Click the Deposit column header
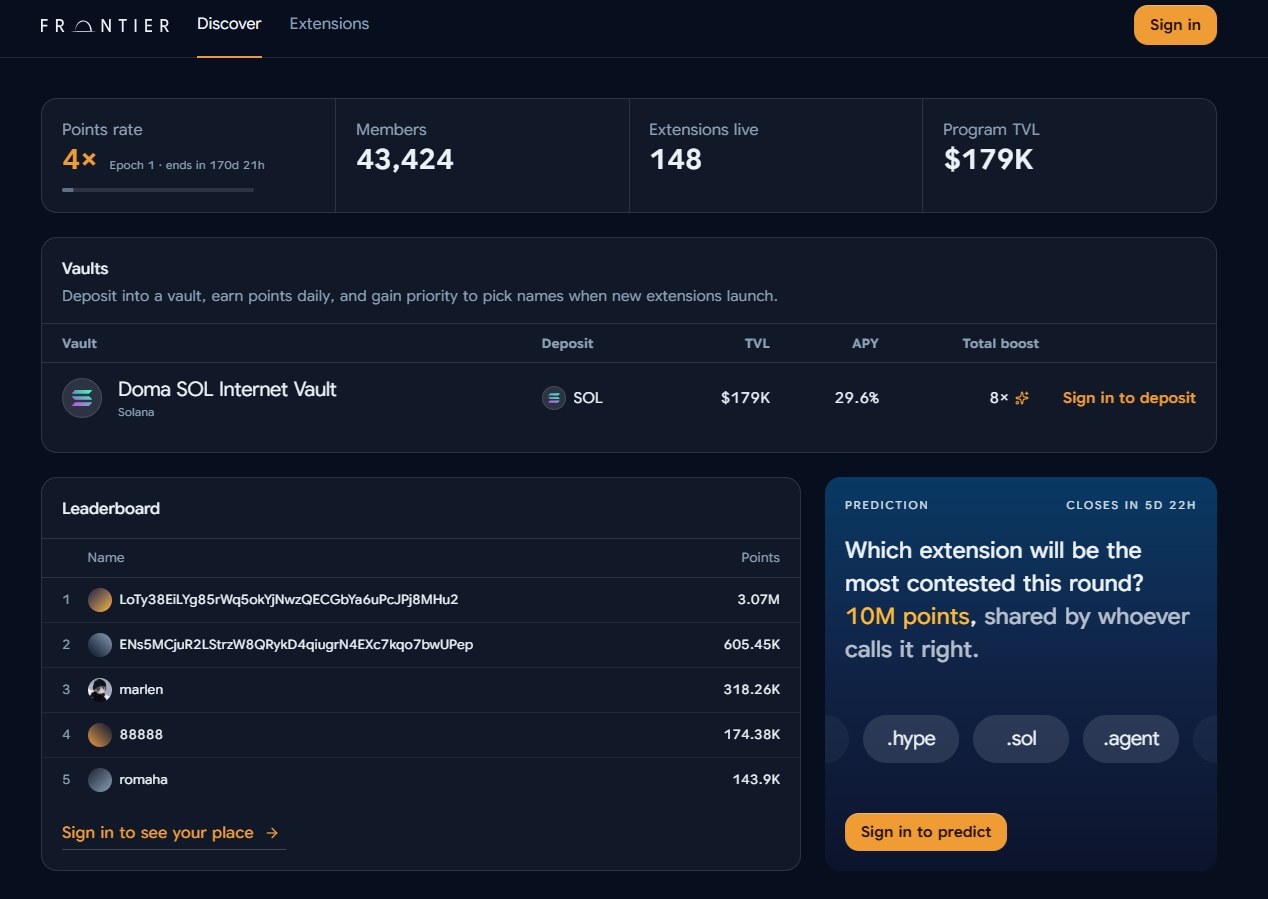Image resolution: width=1268 pixels, height=899 pixels. tap(567, 344)
